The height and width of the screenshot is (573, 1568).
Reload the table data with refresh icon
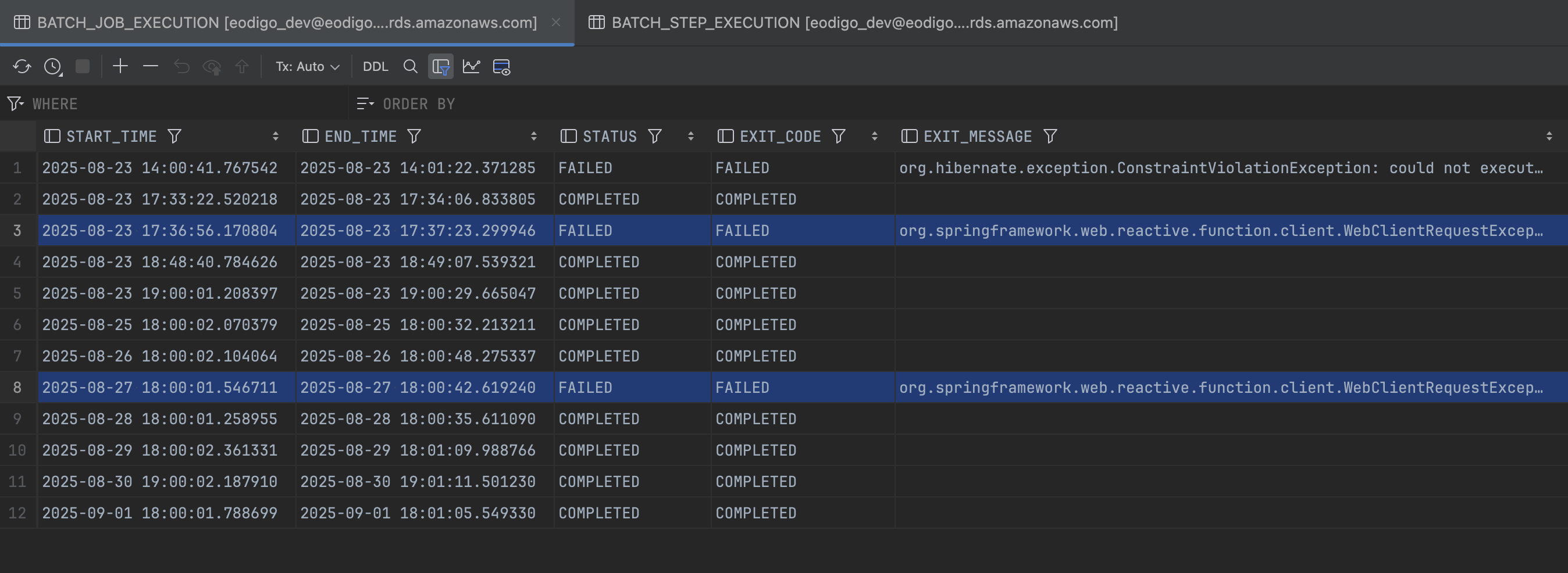(22, 66)
